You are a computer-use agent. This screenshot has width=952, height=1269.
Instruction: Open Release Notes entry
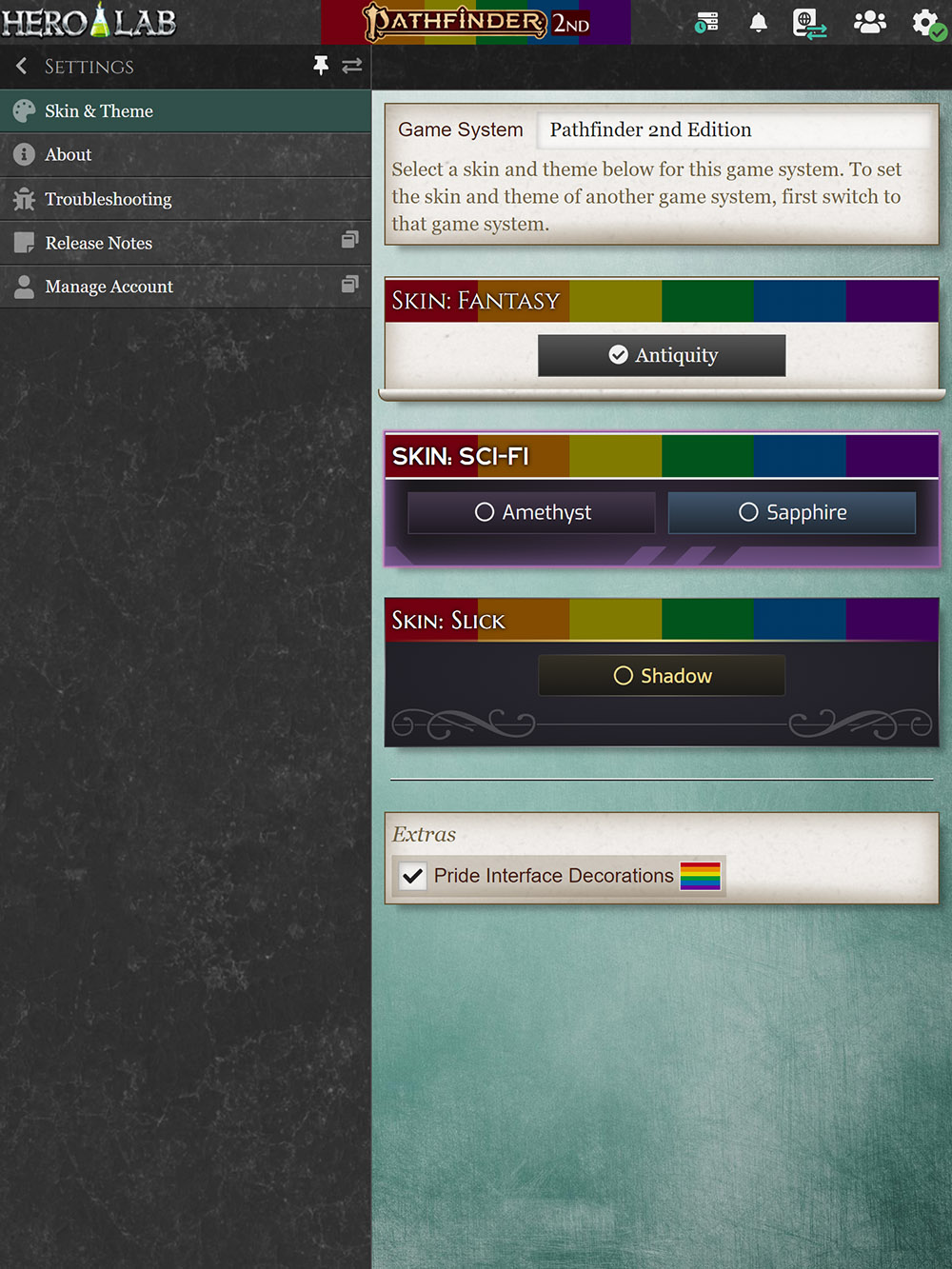pyautogui.click(x=186, y=243)
